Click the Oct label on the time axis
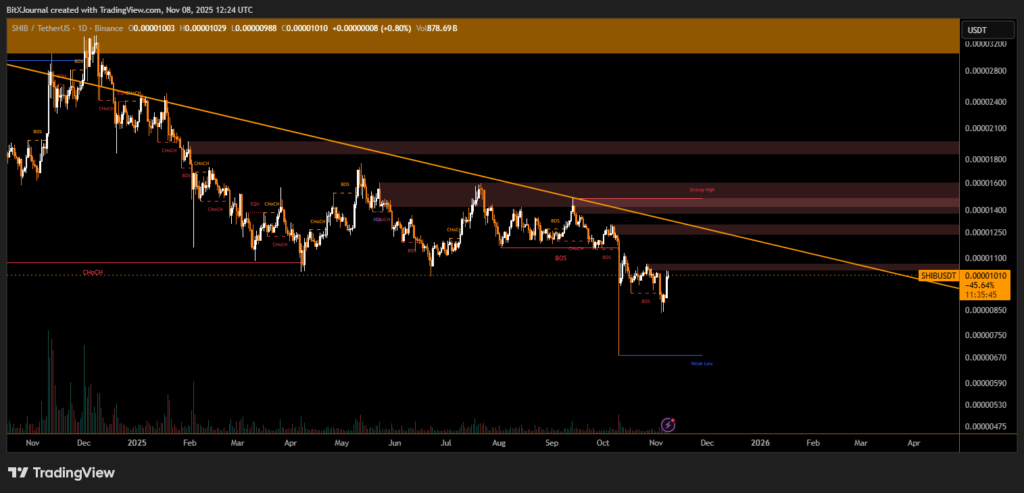 (602, 441)
